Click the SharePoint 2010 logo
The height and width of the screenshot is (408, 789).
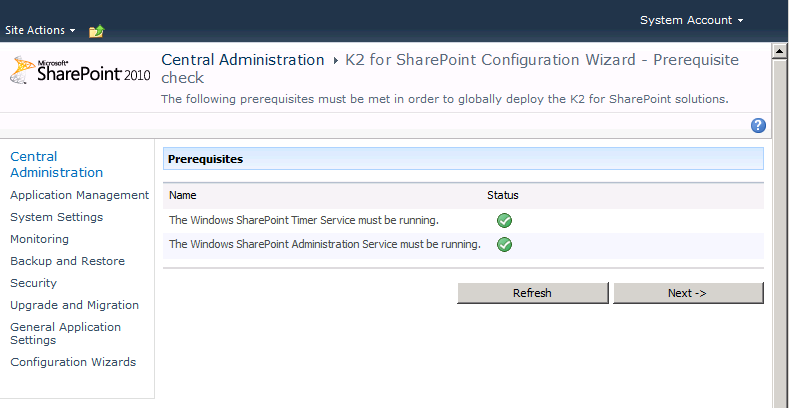[x=81, y=70]
